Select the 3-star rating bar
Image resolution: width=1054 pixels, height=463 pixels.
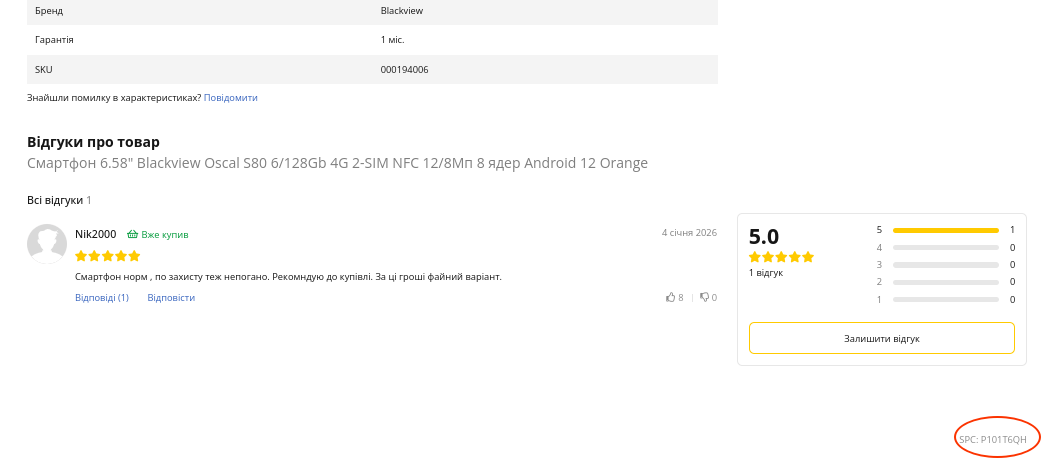coord(945,265)
